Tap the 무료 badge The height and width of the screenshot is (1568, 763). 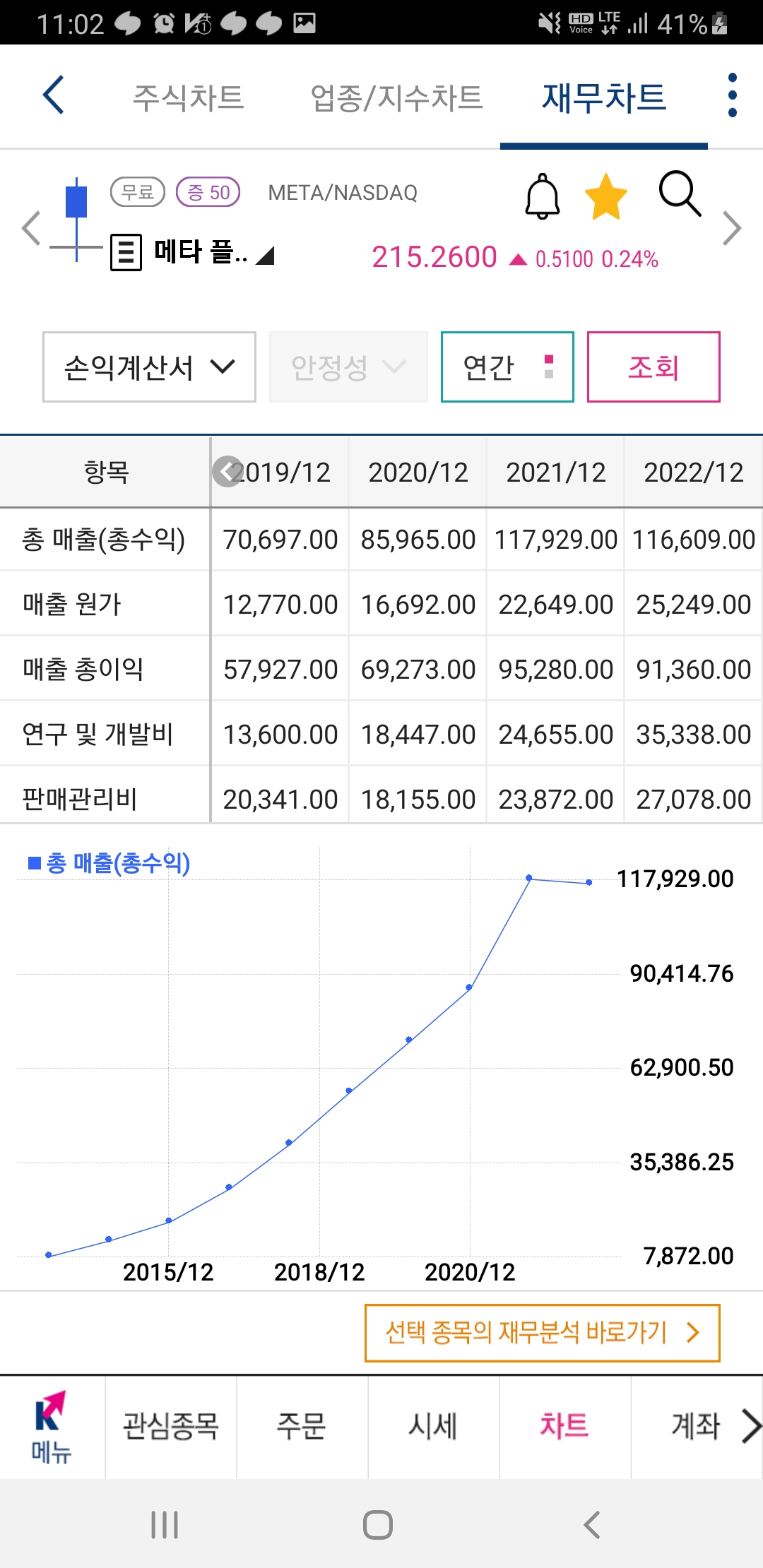(x=138, y=192)
